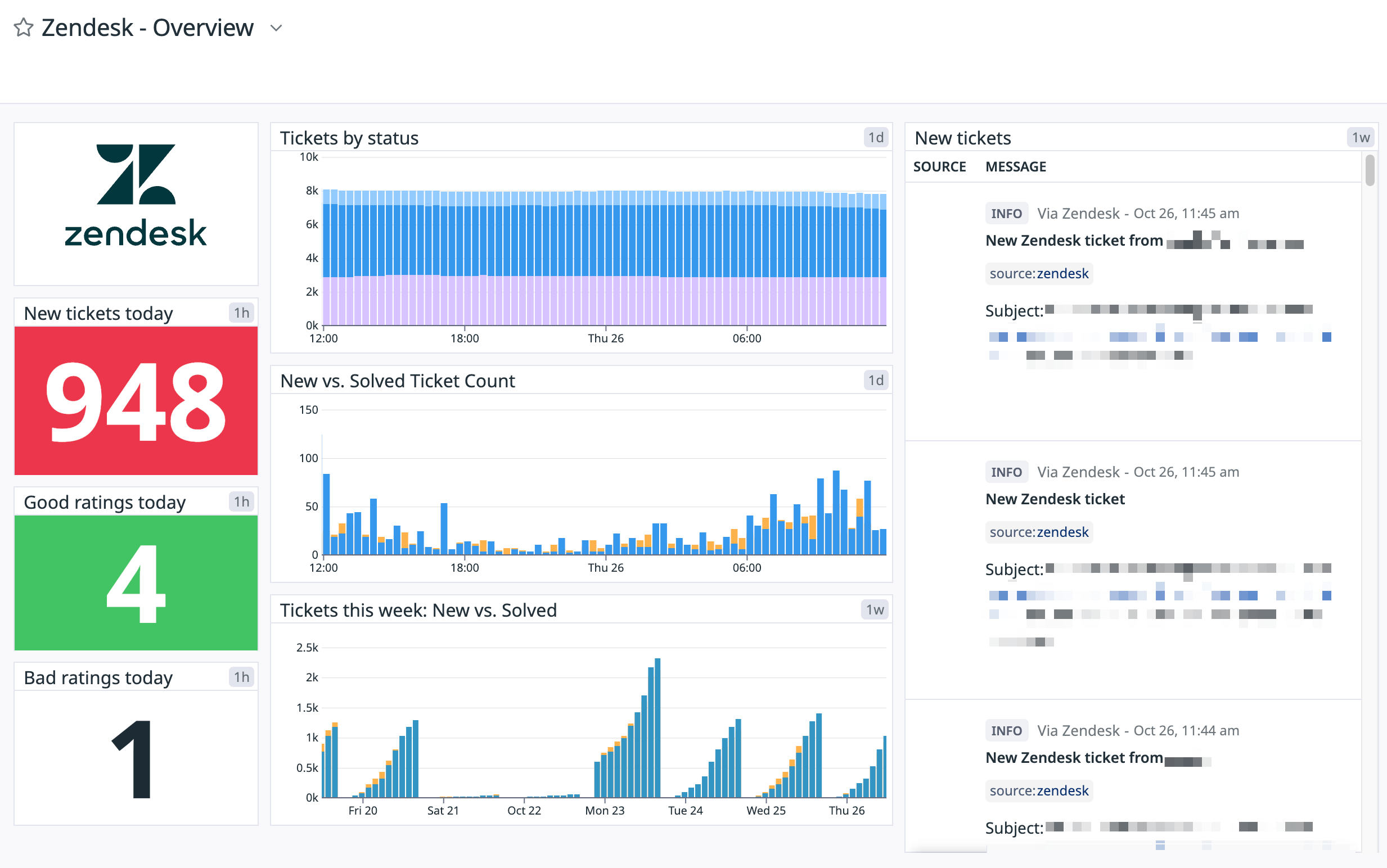Image resolution: width=1387 pixels, height=868 pixels.
Task: Click the source:zendesk tag in first ticket
Action: tap(1038, 274)
